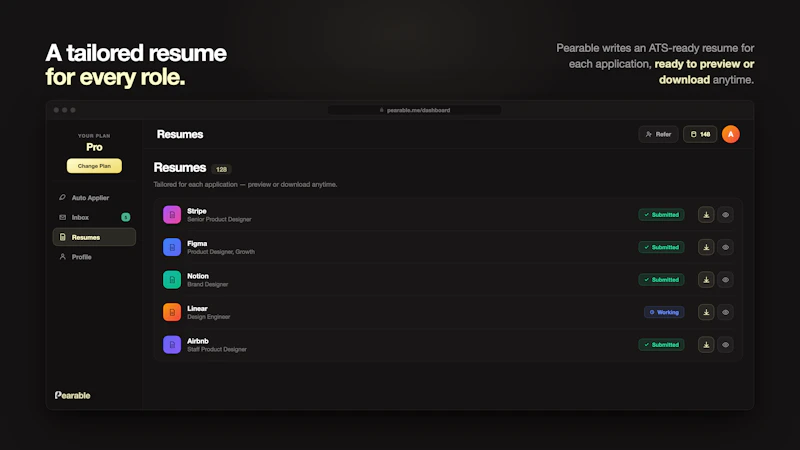Click the purple Airbnb document icon
The image size is (800, 450).
click(x=172, y=345)
